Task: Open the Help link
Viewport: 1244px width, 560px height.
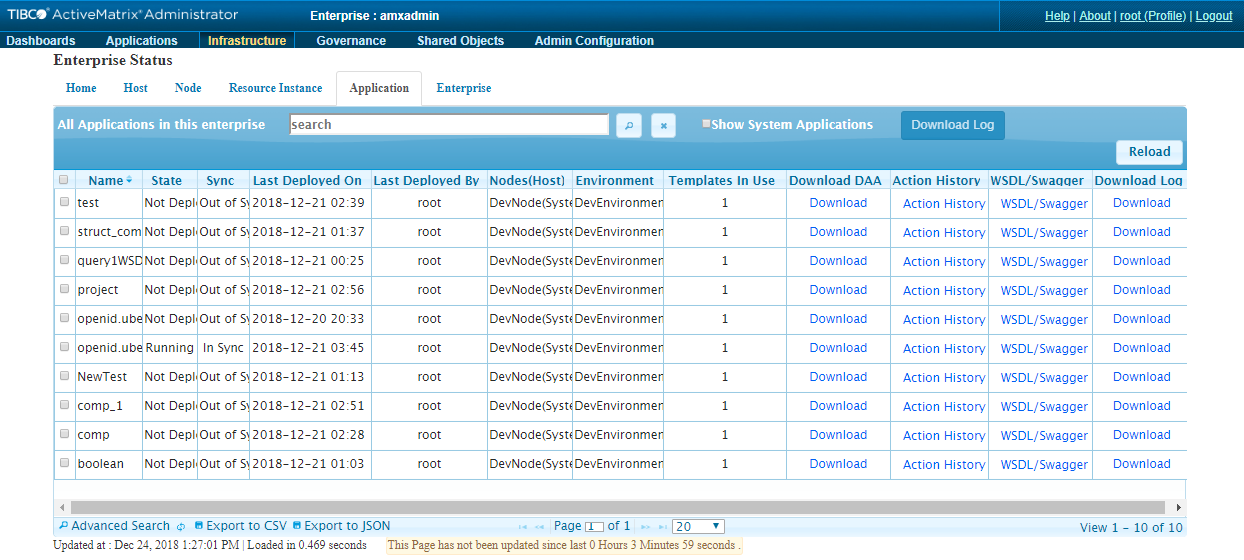Action: (1057, 16)
